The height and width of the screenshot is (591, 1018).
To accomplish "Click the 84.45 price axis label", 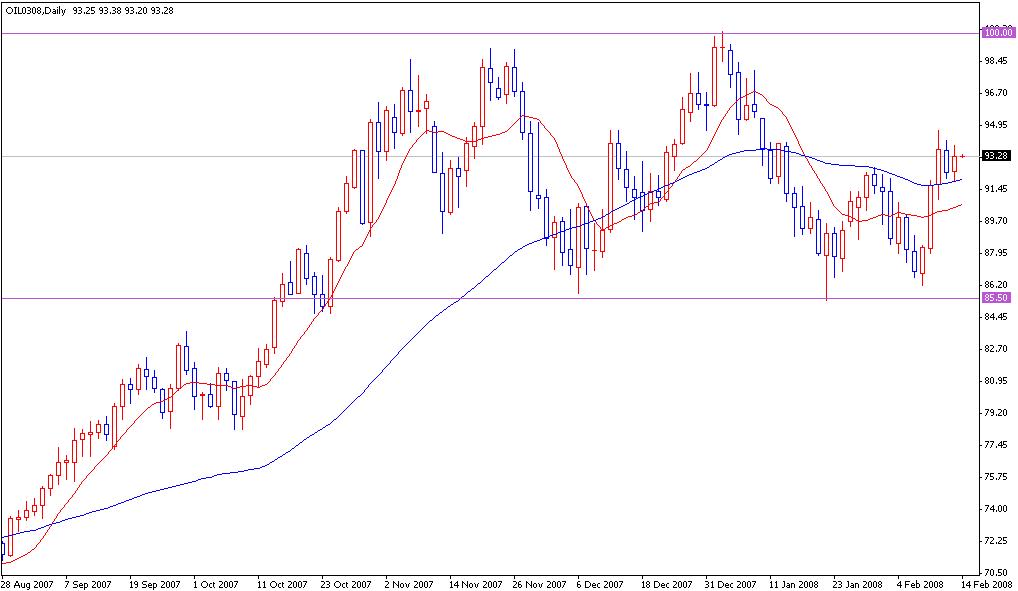I will pyautogui.click(x=997, y=317).
